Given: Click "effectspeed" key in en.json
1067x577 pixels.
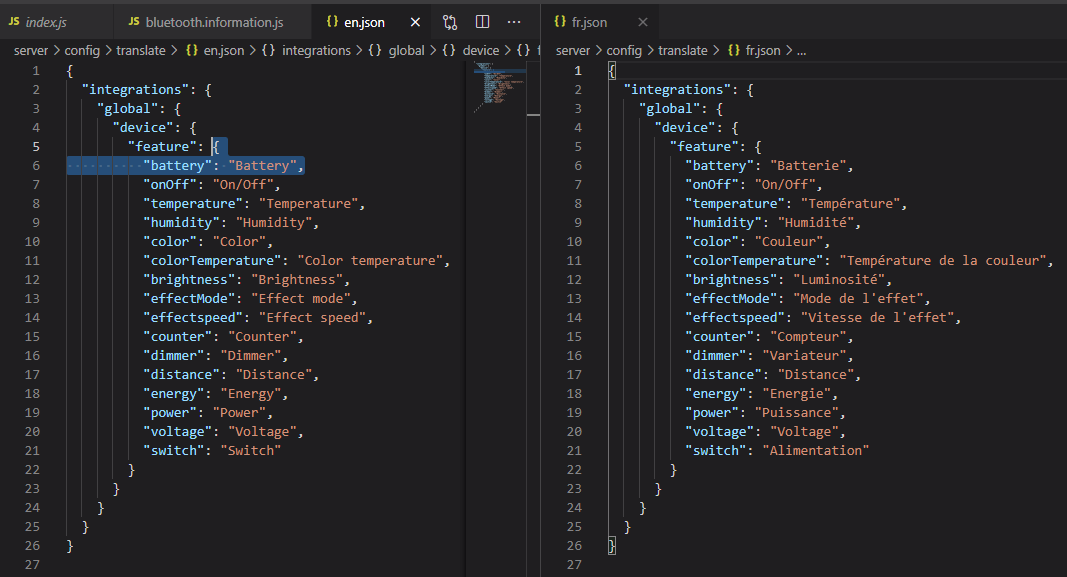Looking at the screenshot, I should 193,318.
